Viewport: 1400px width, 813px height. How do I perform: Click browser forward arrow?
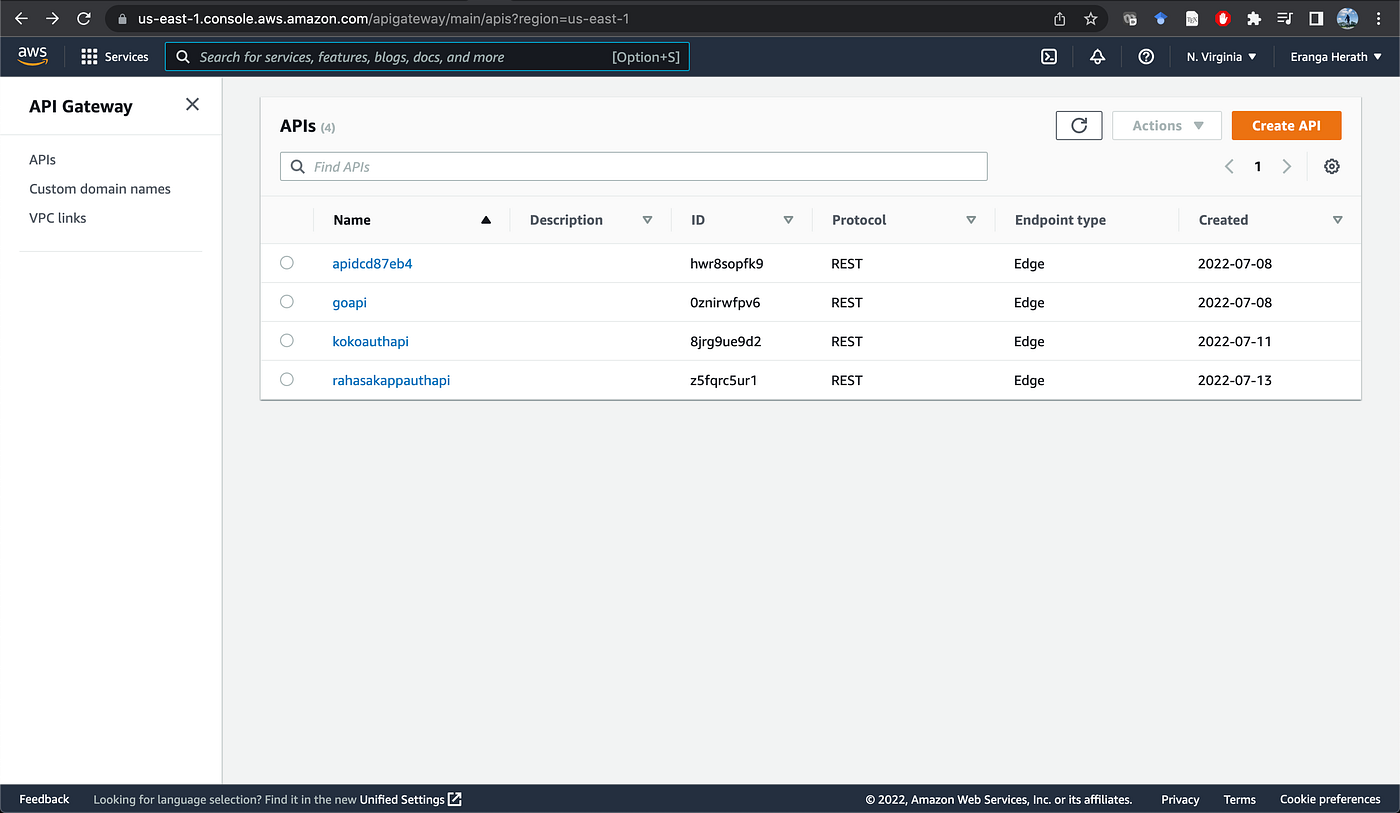[x=52, y=18]
